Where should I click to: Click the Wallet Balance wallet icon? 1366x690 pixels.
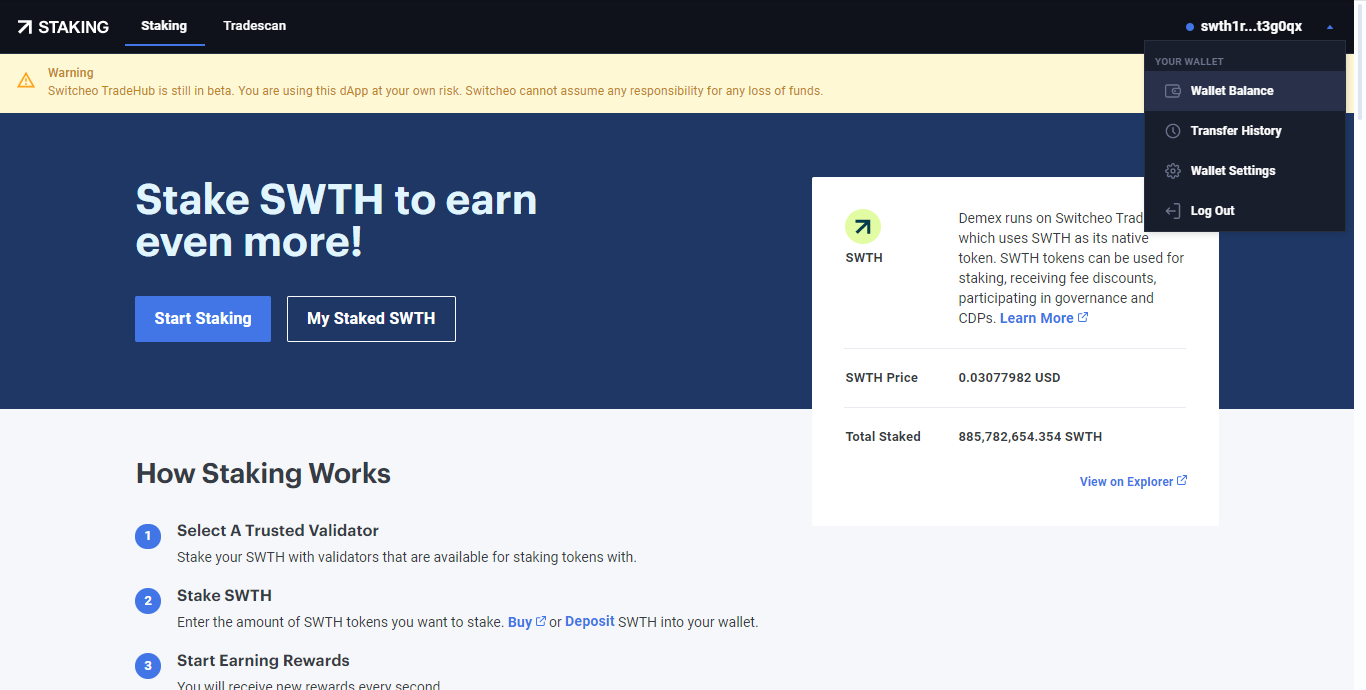tap(1173, 91)
